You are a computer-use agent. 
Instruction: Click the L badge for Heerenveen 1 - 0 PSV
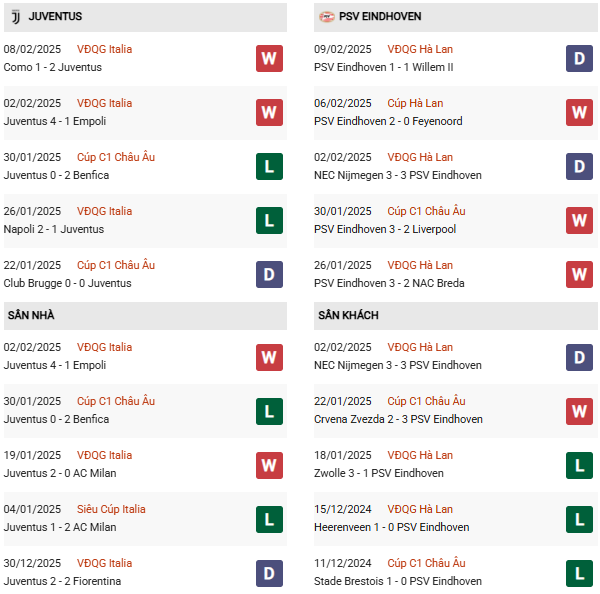[x=579, y=518]
